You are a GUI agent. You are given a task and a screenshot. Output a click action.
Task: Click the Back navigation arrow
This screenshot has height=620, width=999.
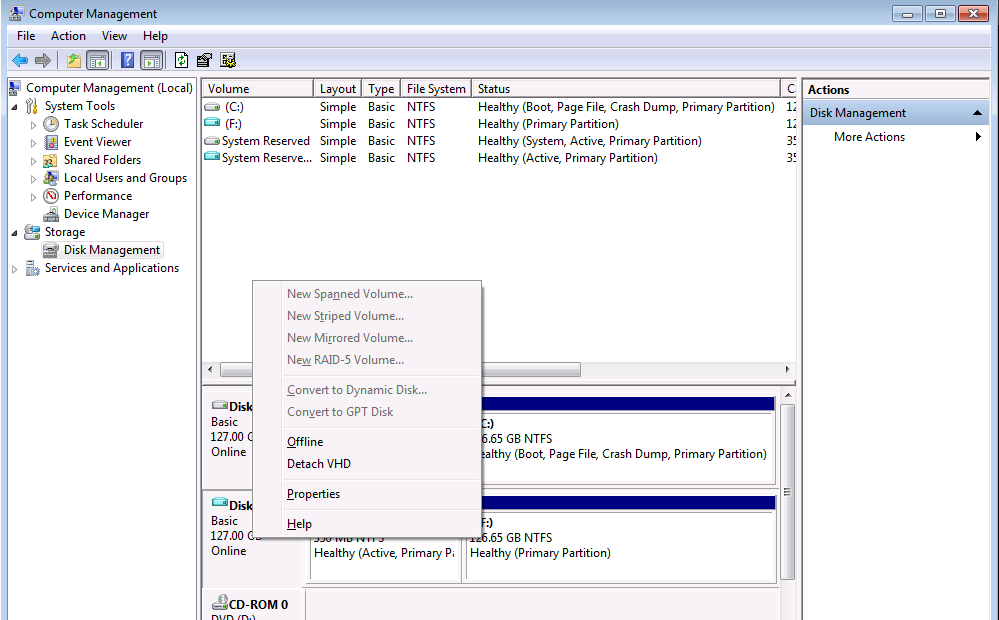point(19,59)
